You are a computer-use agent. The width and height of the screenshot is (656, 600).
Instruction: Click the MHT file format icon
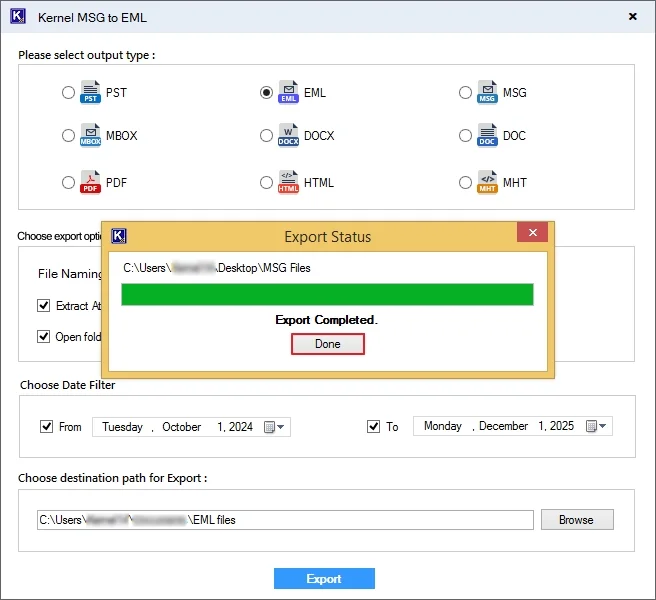pyautogui.click(x=487, y=183)
